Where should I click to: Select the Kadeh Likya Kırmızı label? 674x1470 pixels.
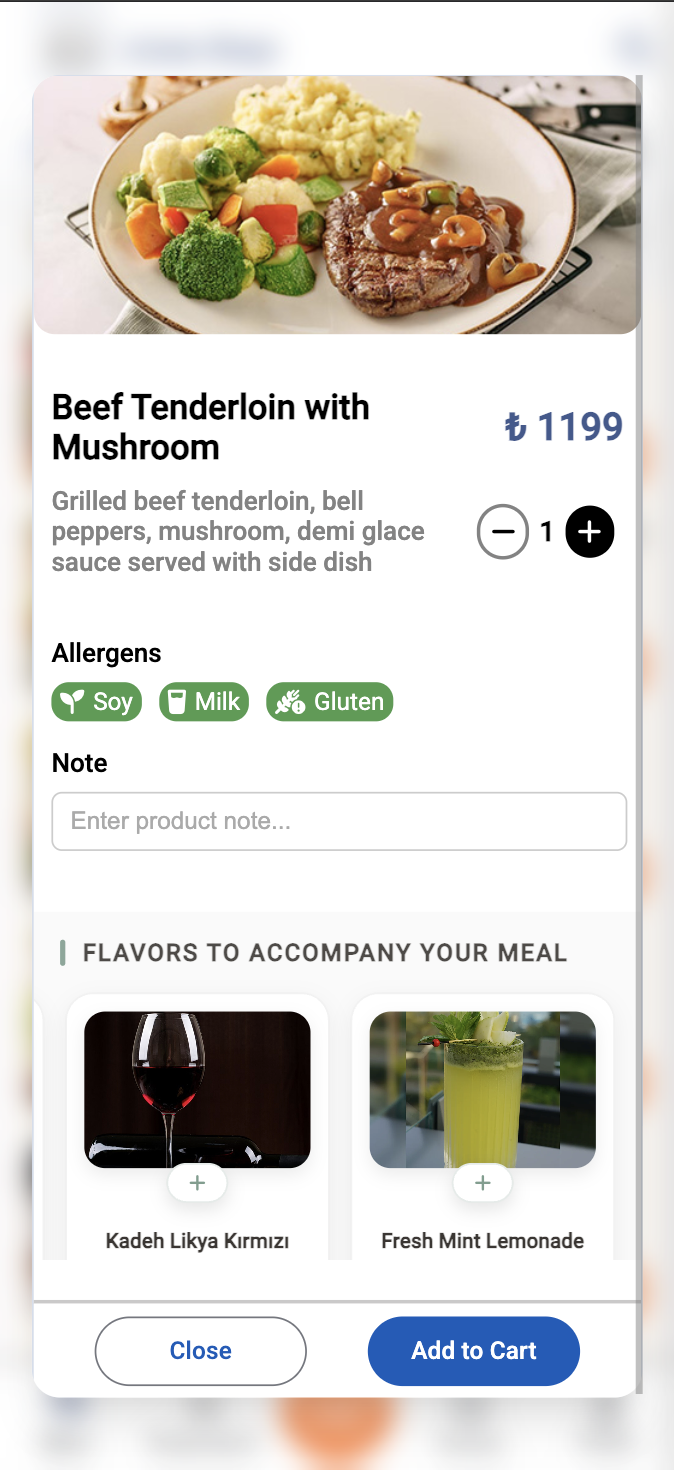pyautogui.click(x=197, y=1241)
